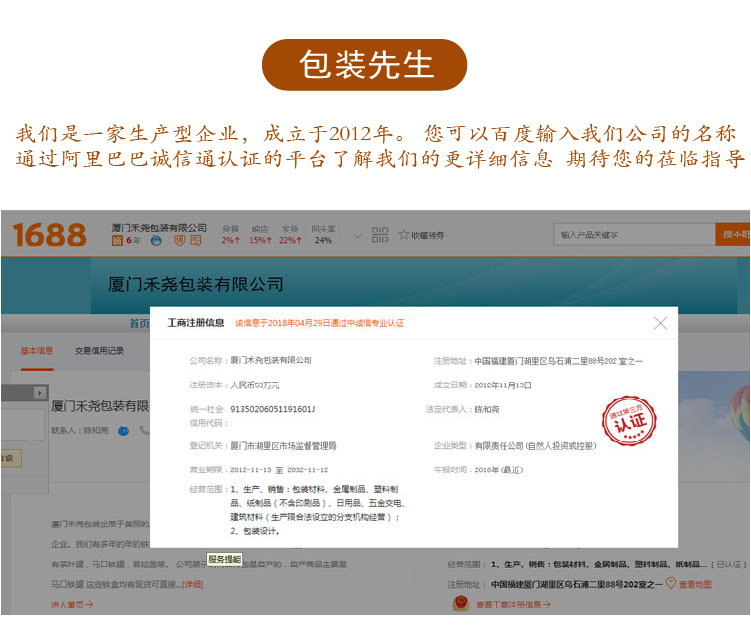The width and height of the screenshot is (751, 627).
Task: Click the 包装先生 brown banner
Action: (x=364, y=65)
